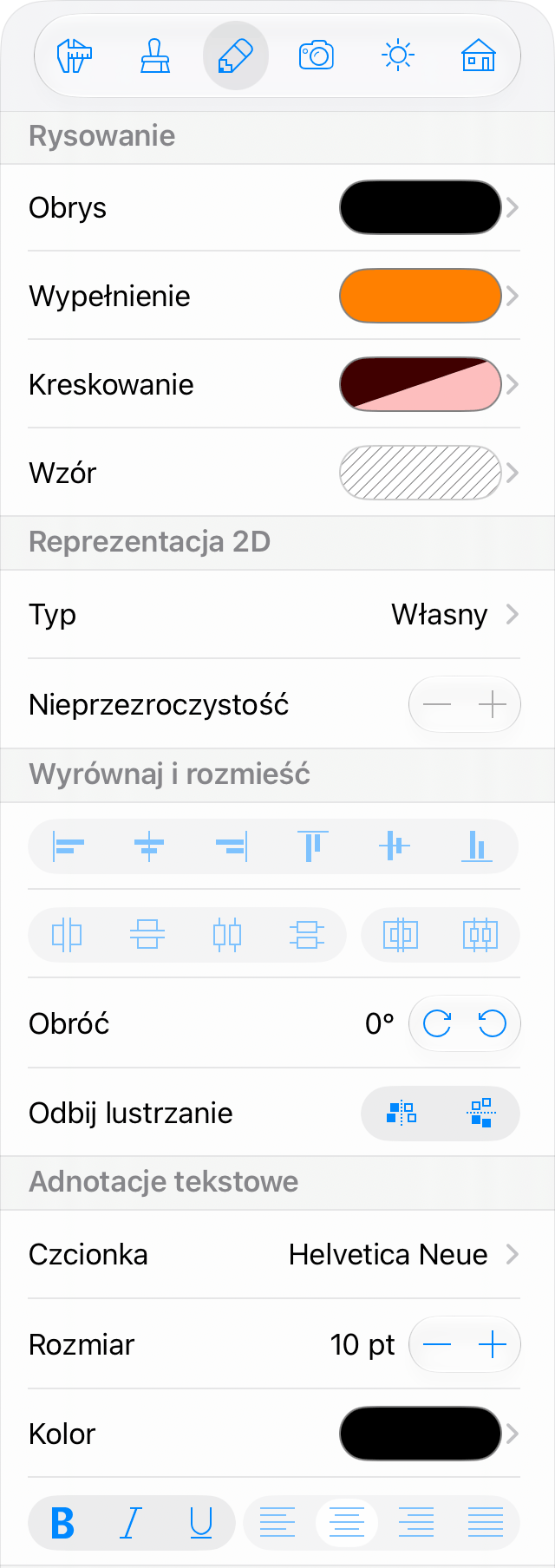Select the pencil drawing tab
The height and width of the screenshot is (1568, 555).
pyautogui.click(x=236, y=56)
